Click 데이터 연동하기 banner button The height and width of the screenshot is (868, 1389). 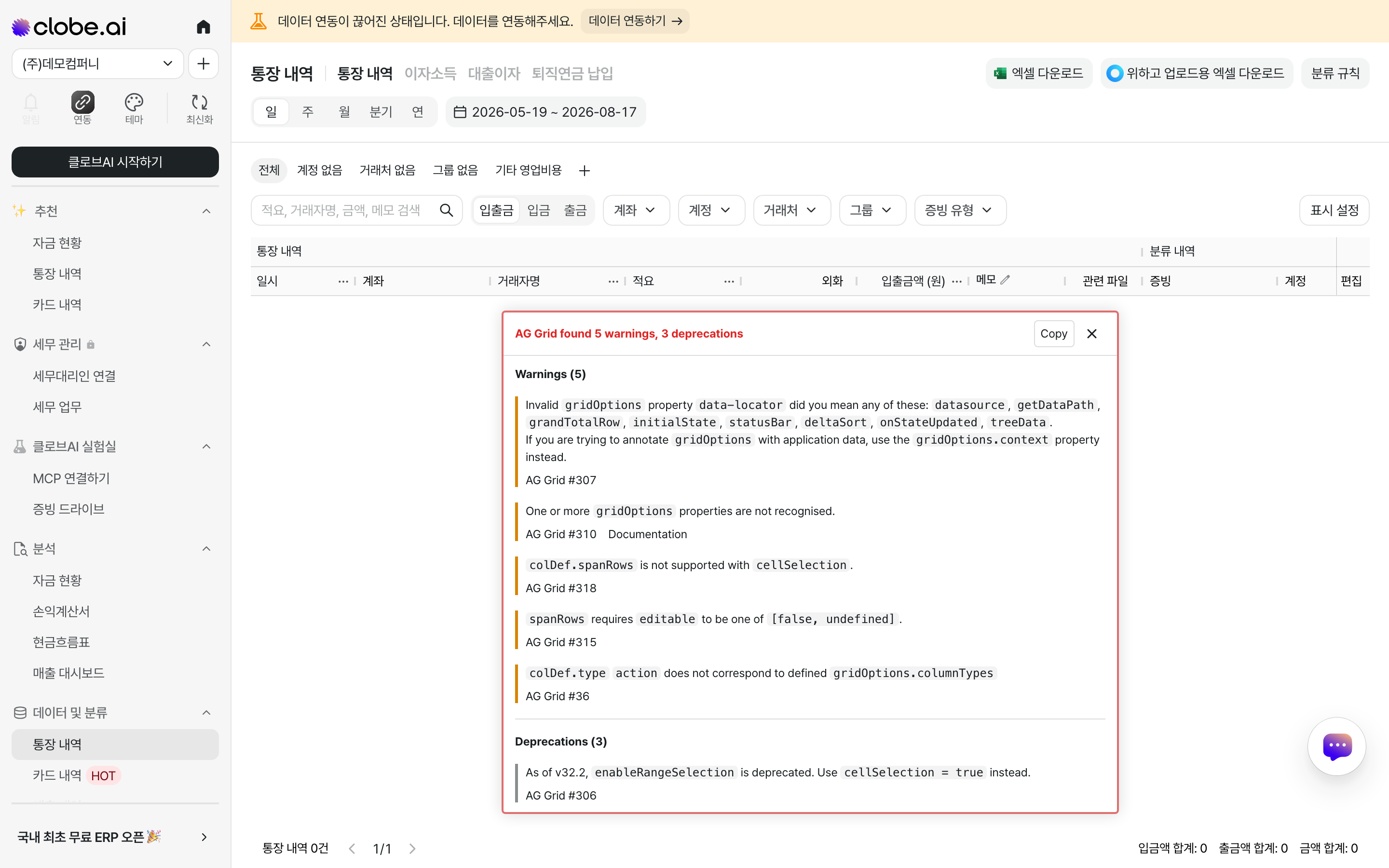[x=635, y=21]
